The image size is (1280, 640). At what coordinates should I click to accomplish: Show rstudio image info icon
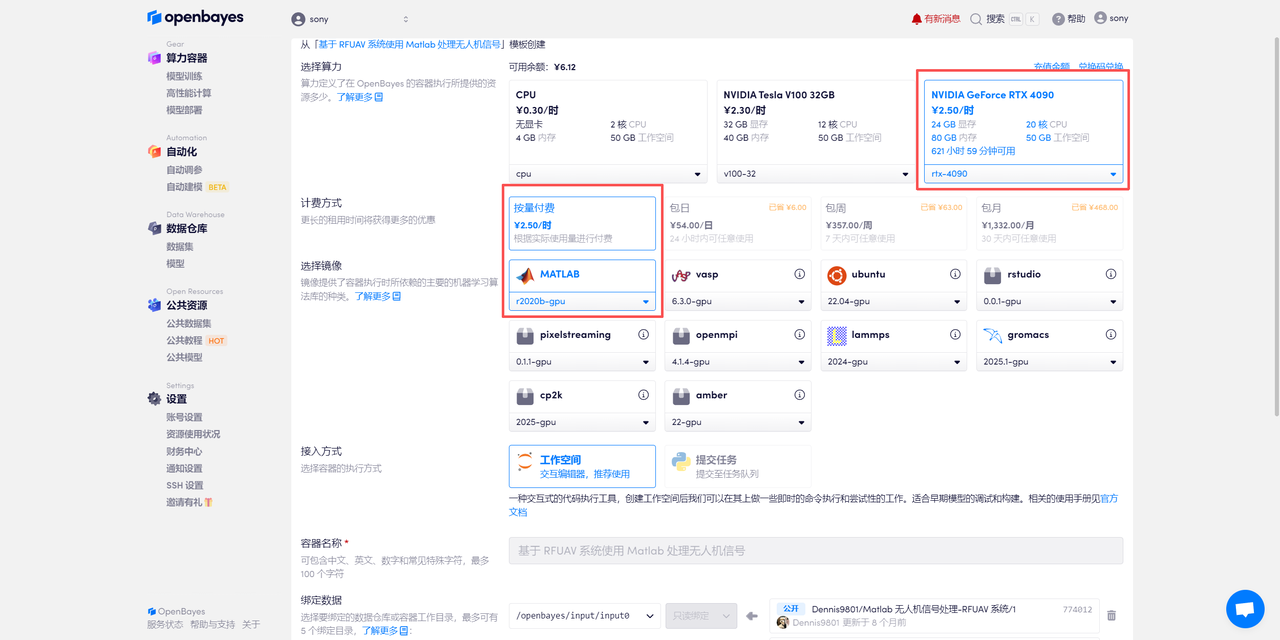coord(1111,274)
